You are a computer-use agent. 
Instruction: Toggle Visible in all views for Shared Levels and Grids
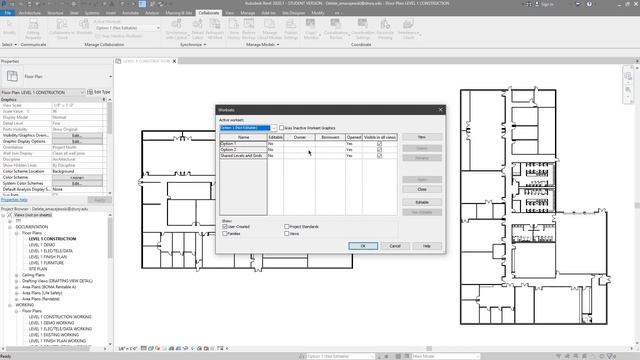(380, 156)
